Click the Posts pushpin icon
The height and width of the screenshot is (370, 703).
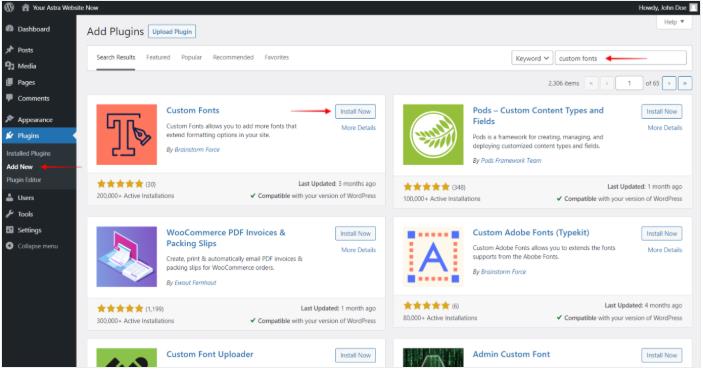[x=9, y=50]
